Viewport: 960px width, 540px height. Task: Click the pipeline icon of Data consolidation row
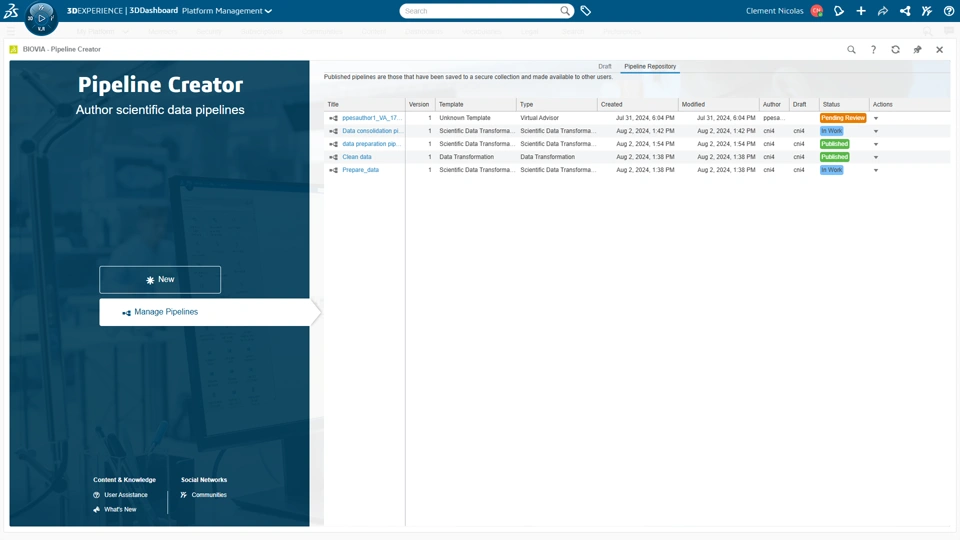point(334,131)
